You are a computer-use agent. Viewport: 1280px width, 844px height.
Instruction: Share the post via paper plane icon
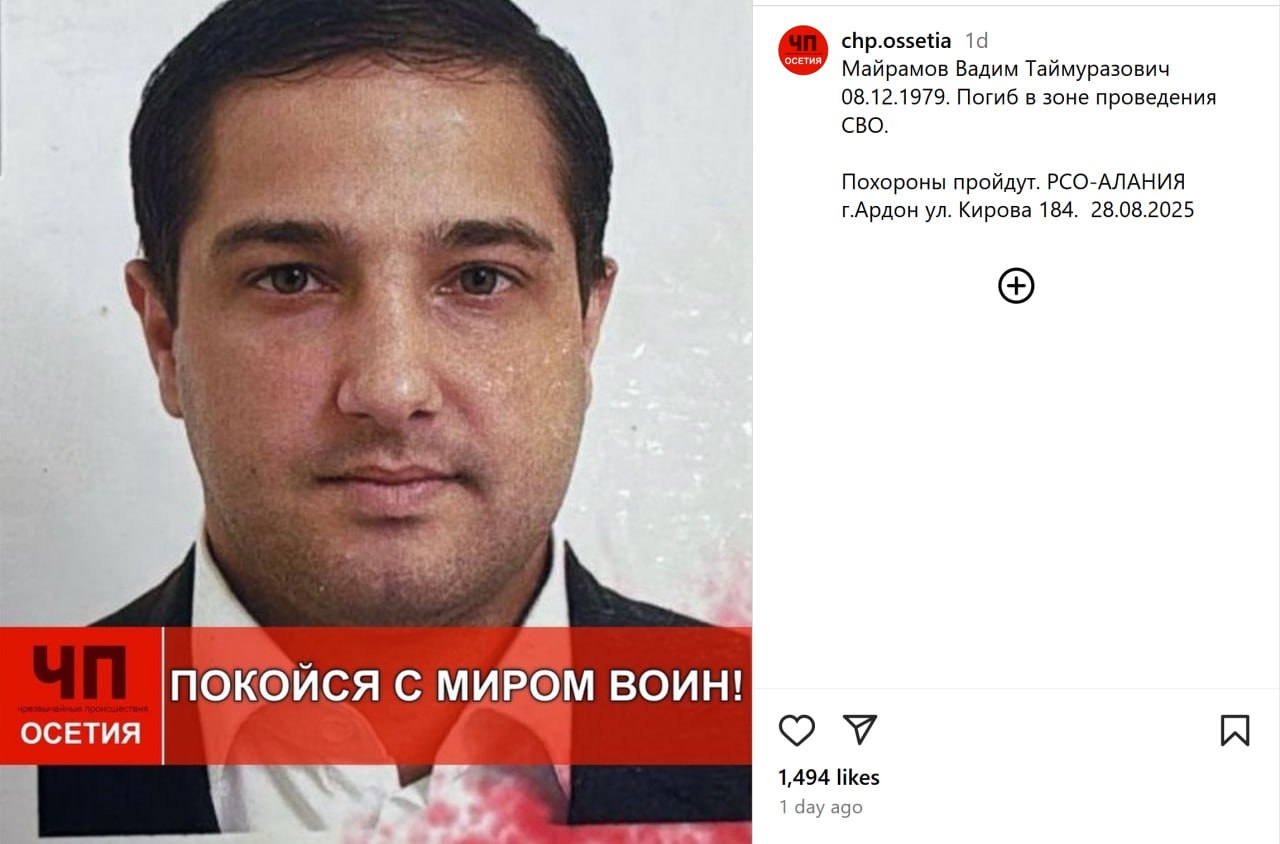tap(860, 730)
